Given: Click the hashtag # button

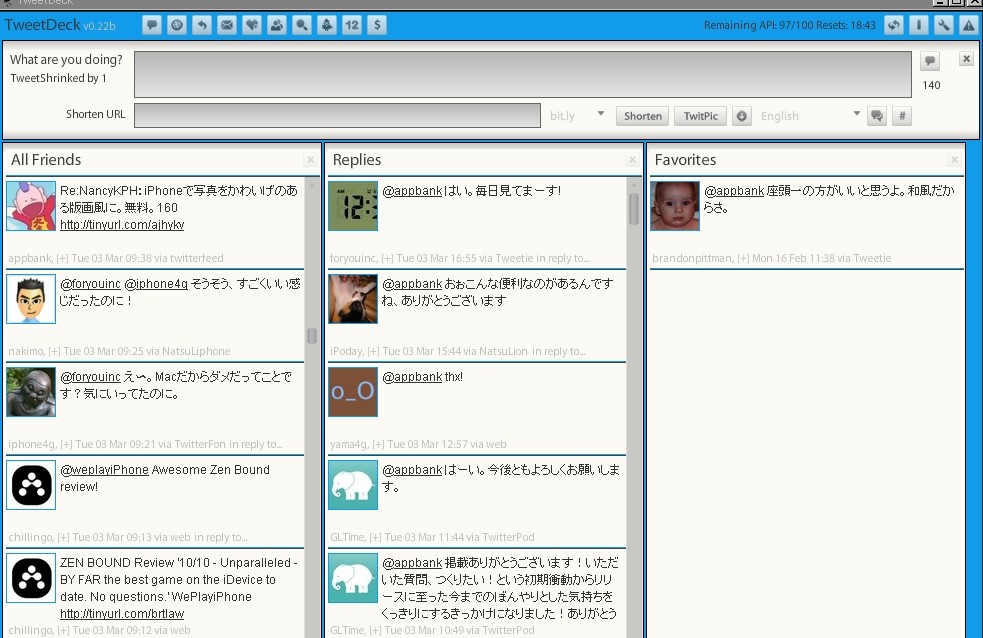Looking at the screenshot, I should (902, 116).
